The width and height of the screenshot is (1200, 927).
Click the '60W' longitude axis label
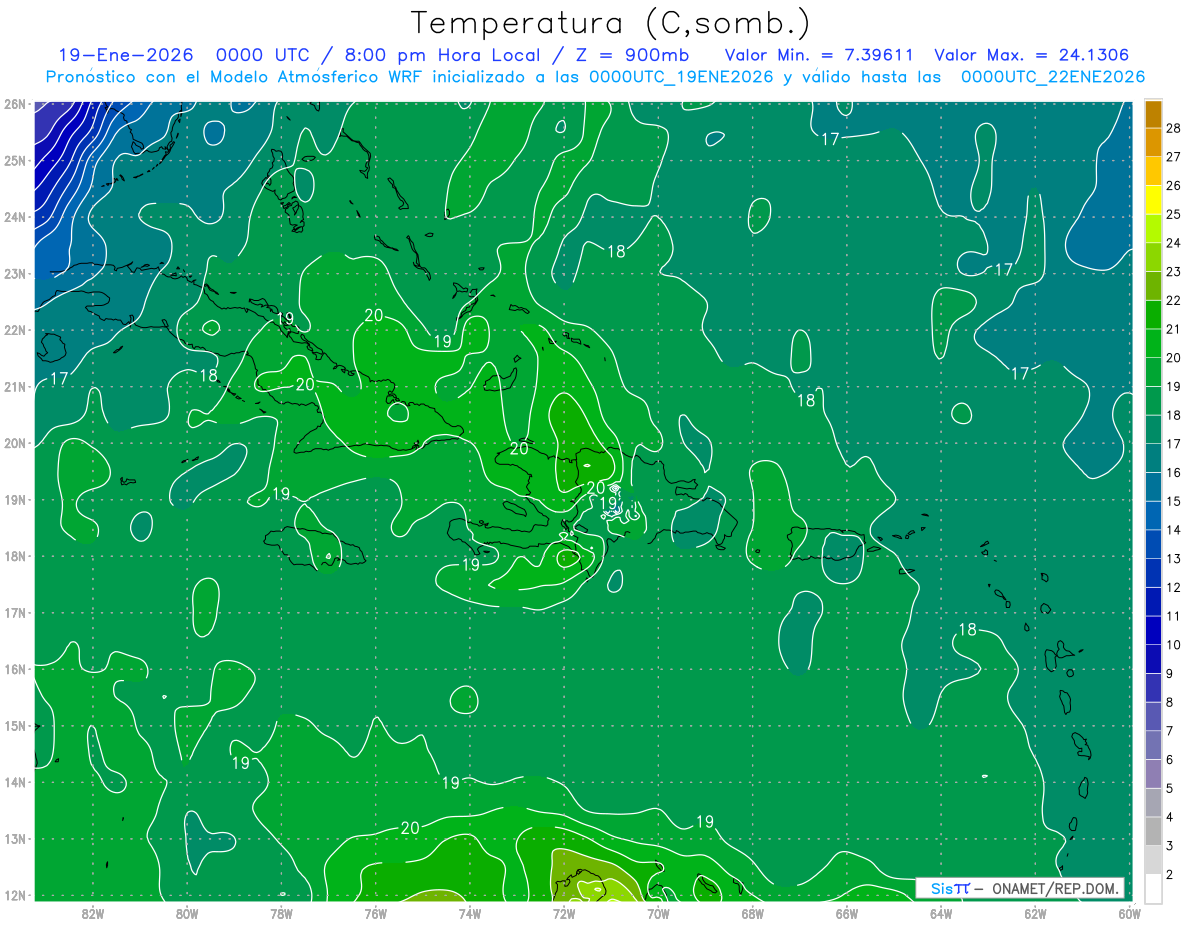[1130, 913]
